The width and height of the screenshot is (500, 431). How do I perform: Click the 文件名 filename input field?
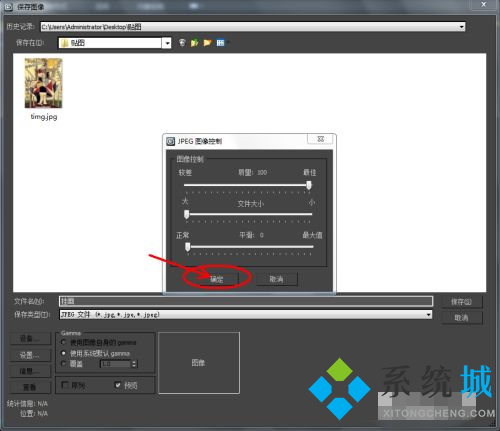pos(246,301)
